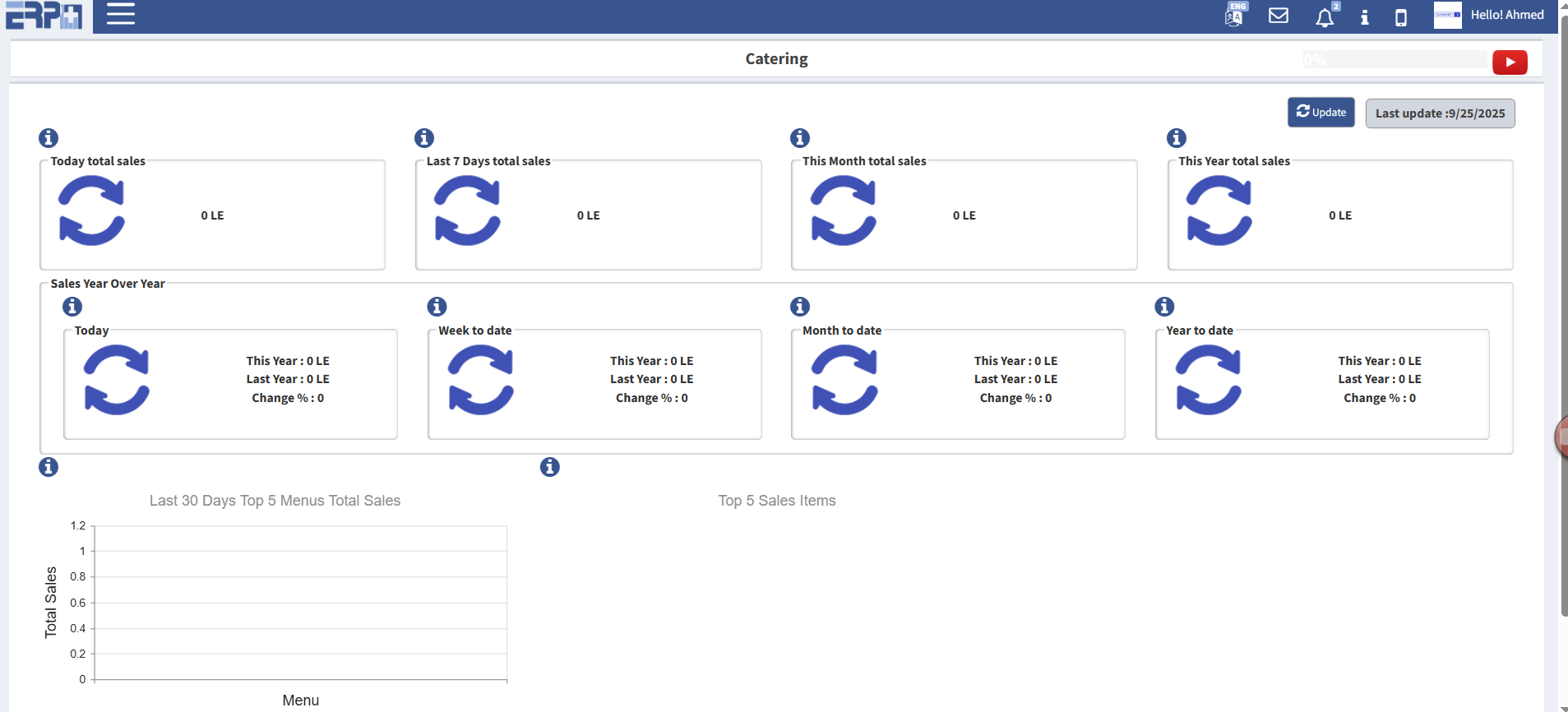Screen dimensions: 1568x712
Task: Open the hamburger navigation menu
Action: [x=120, y=15]
